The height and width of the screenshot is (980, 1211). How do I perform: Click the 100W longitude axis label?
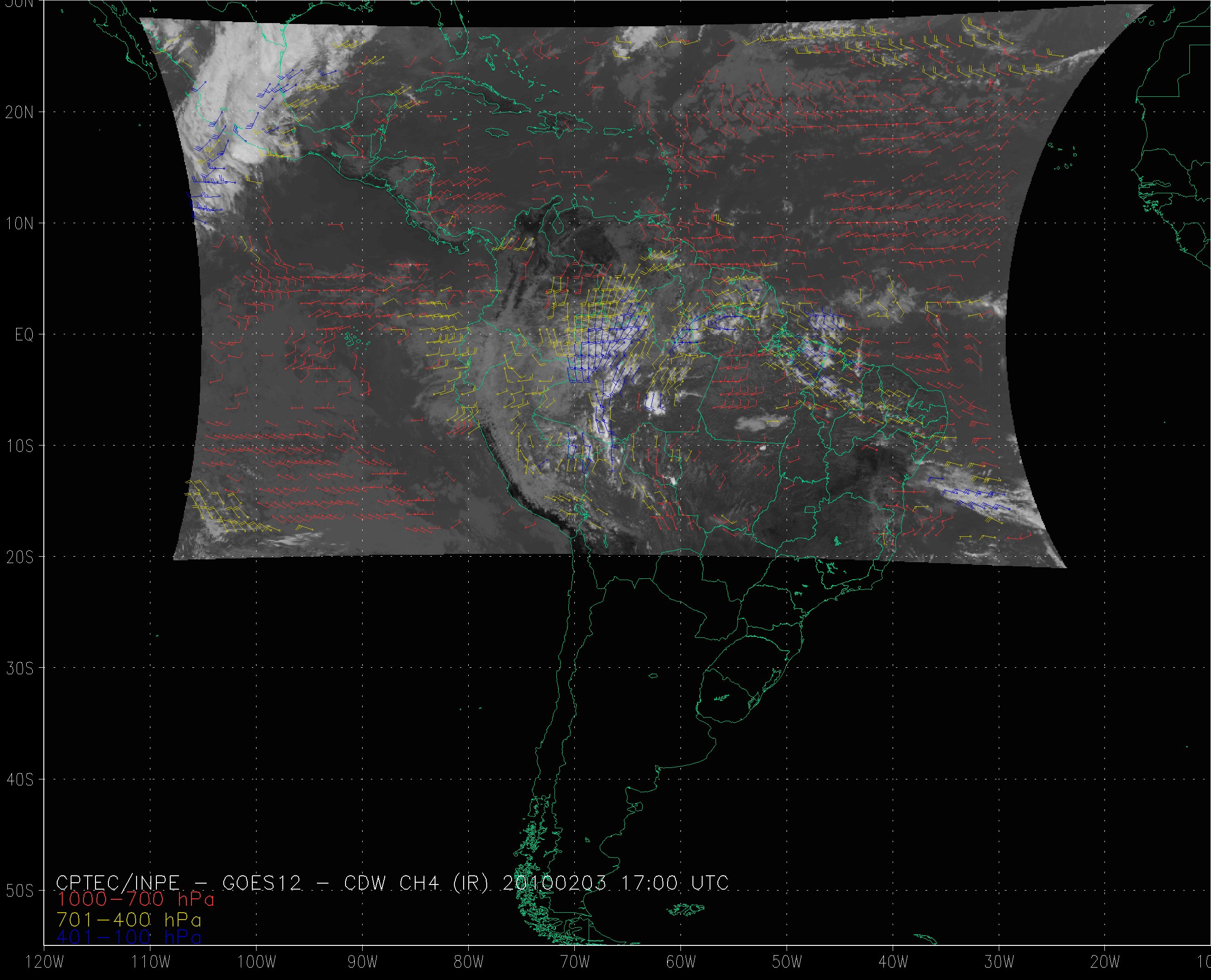(x=257, y=962)
